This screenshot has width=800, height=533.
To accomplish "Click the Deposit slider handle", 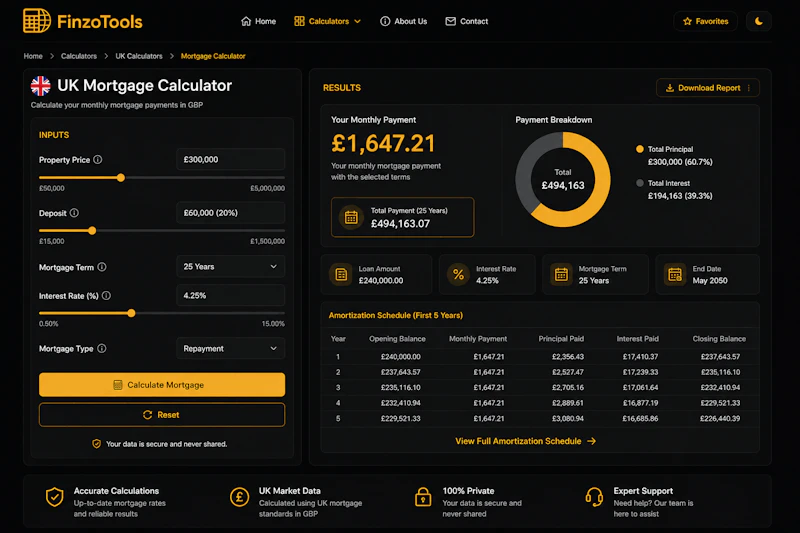I will click(92, 231).
